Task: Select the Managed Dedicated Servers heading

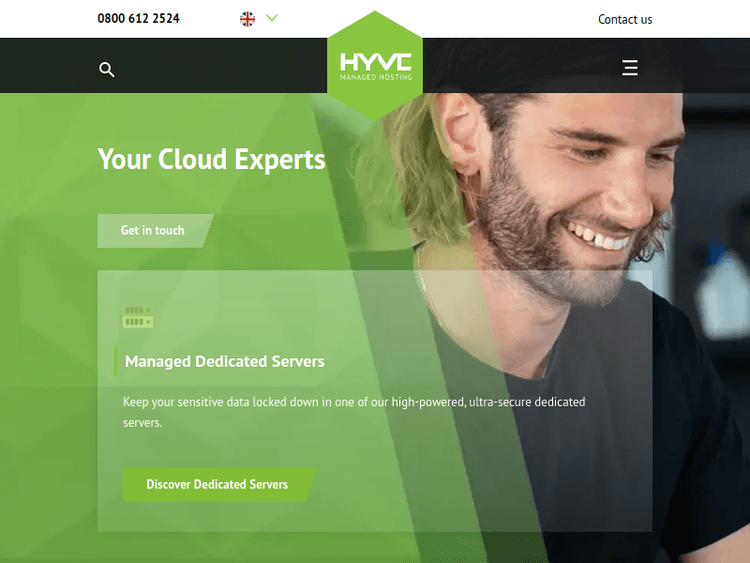Action: (x=224, y=361)
